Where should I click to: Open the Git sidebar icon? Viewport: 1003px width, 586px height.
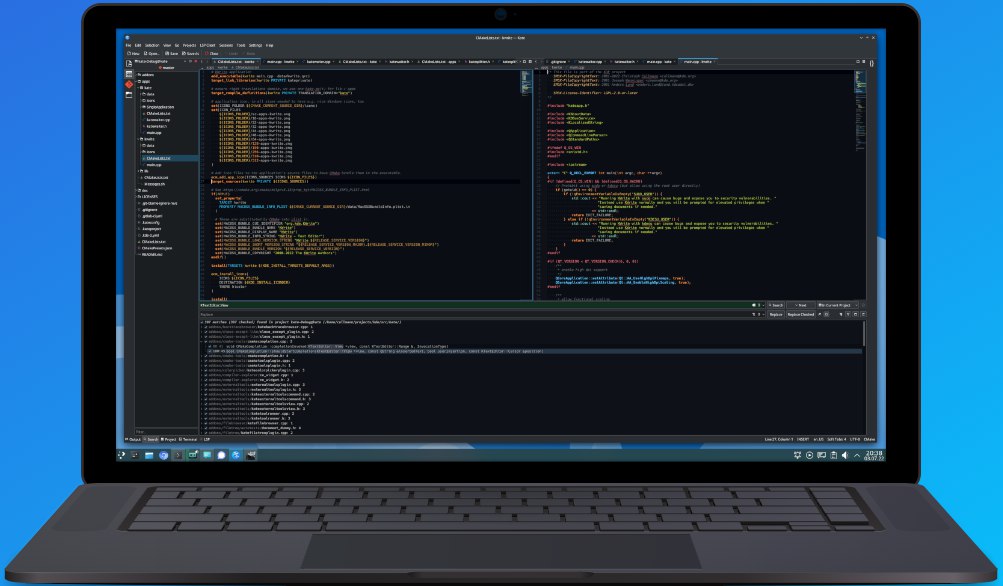coord(128,85)
